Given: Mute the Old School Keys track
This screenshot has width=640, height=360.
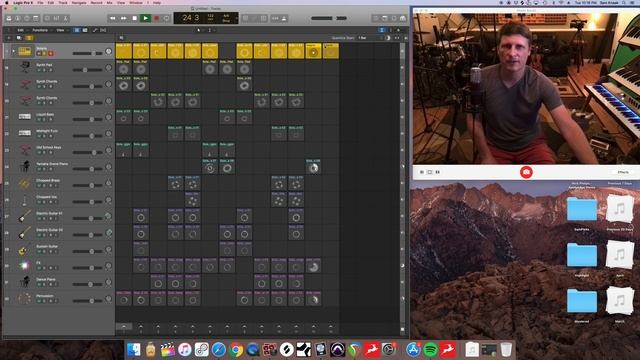Looking at the screenshot, I should (40, 153).
